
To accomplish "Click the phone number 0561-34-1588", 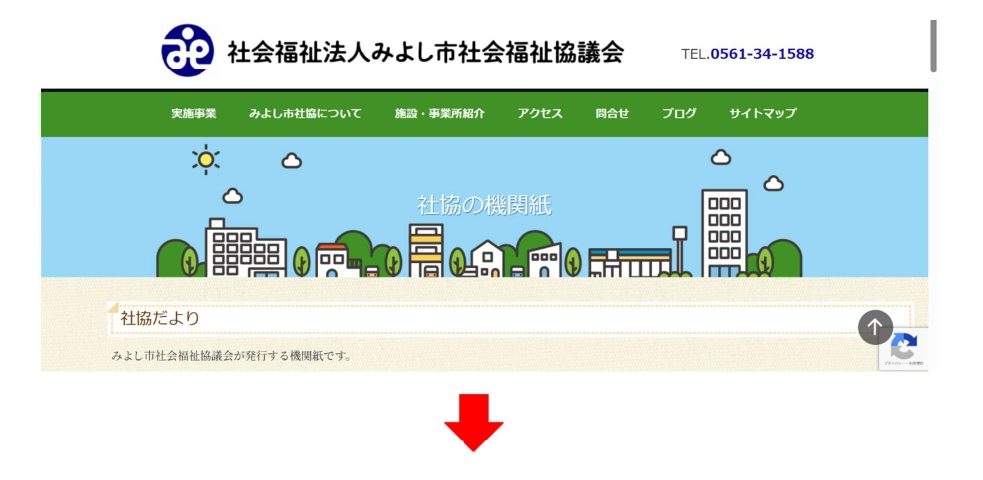I will point(761,54).
